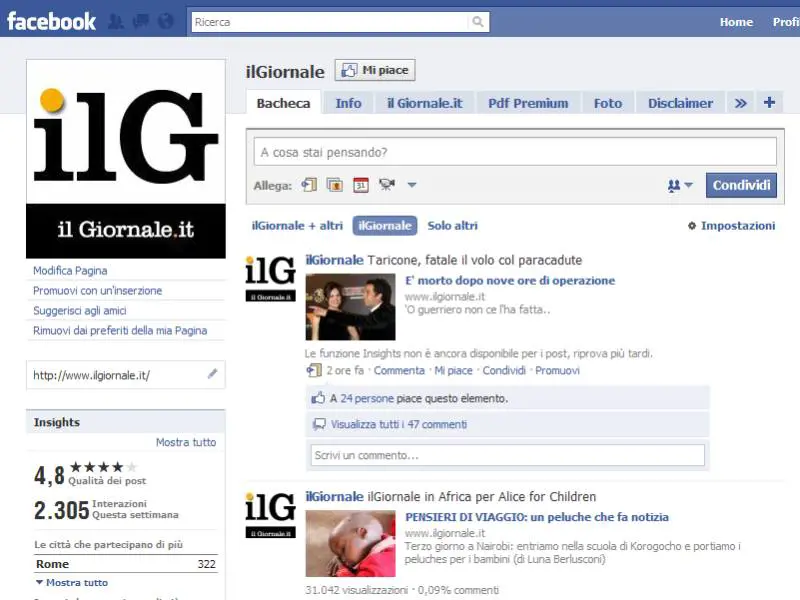The width and height of the screenshot is (800, 600).
Task: Select the 'Solo altri' wall filter
Action: click(452, 226)
